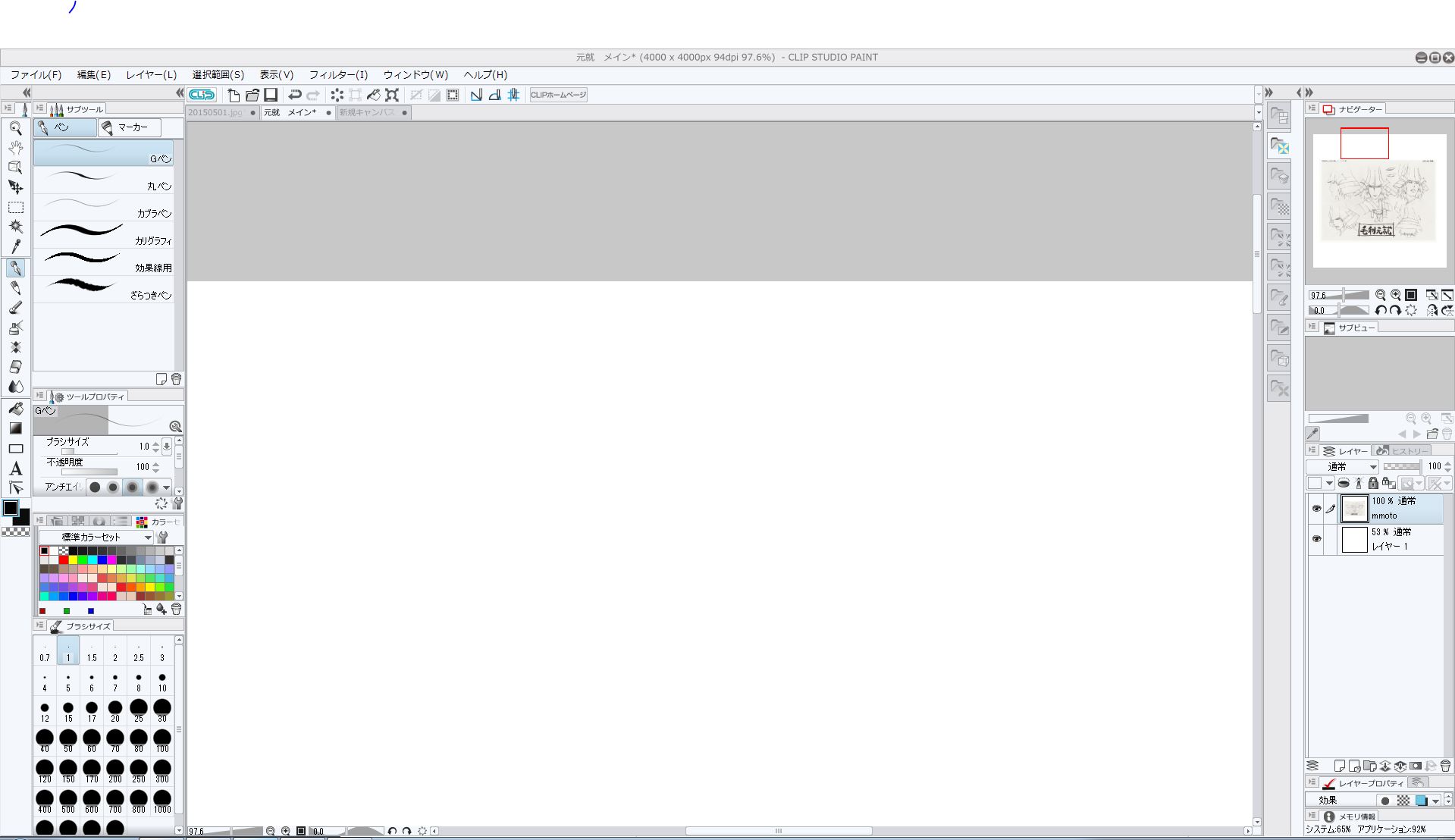Viewport: 1455px width, 840px height.
Task: Click the New canvas icon in the command bar
Action: (234, 95)
